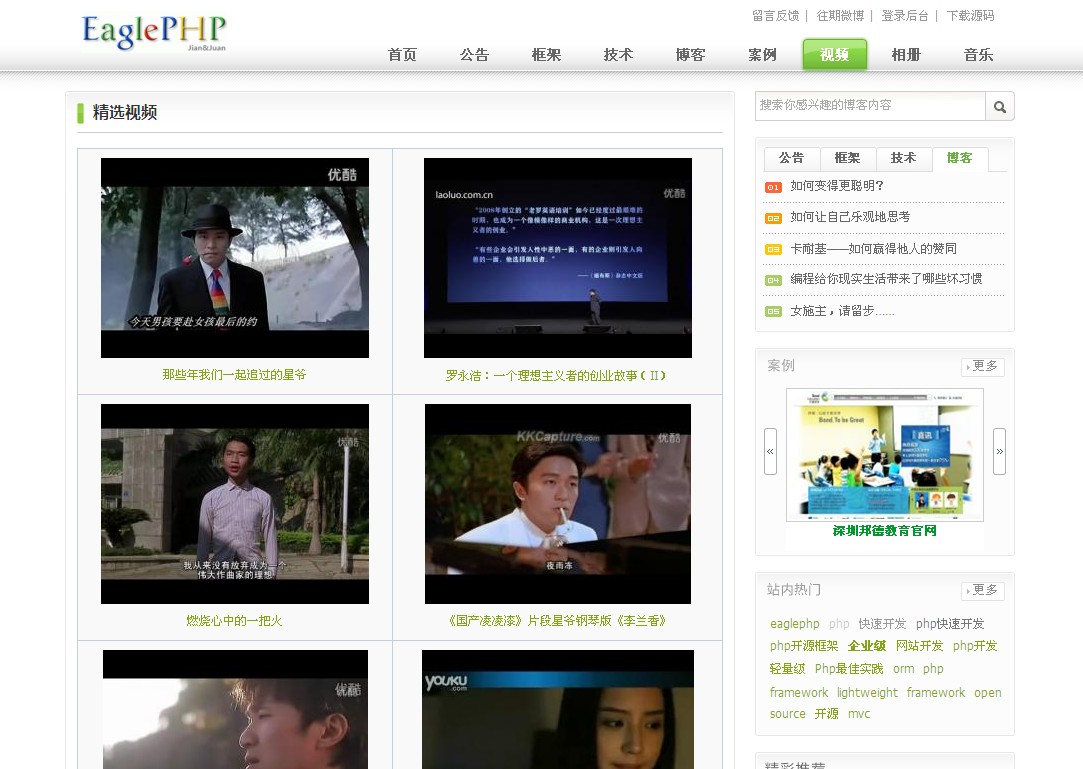Click the 04 badge beside 编程 entry
The height and width of the screenshot is (769, 1083).
point(773,281)
